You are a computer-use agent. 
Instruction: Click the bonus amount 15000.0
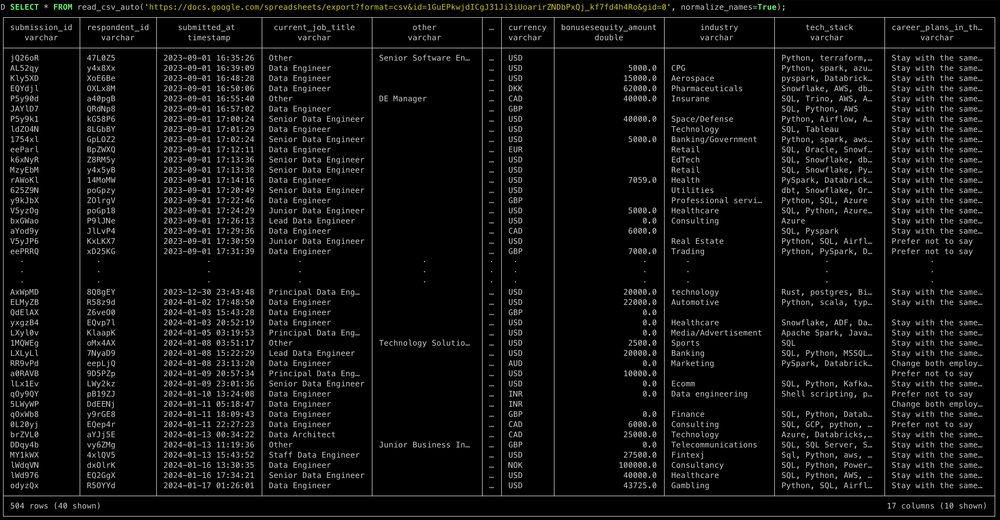(640, 78)
